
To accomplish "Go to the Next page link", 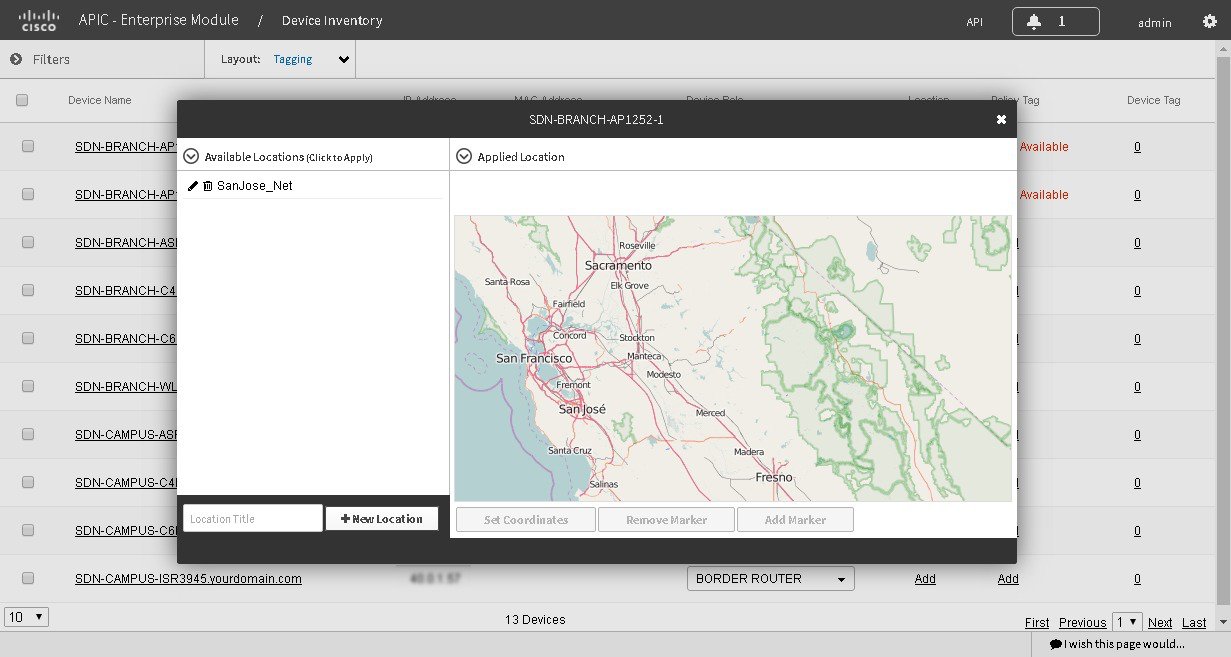I will [1160, 622].
